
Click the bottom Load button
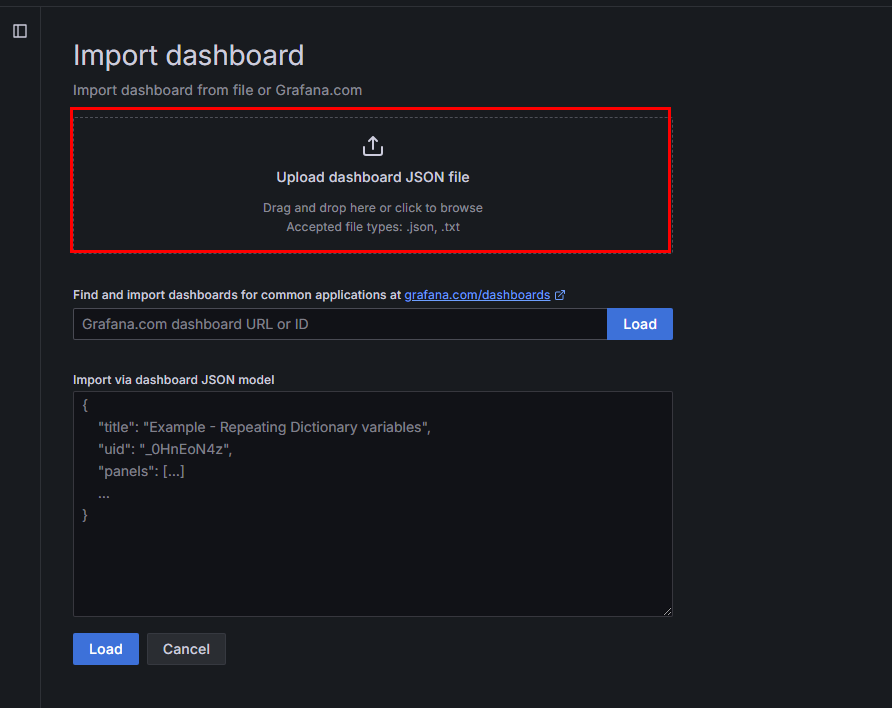point(106,649)
